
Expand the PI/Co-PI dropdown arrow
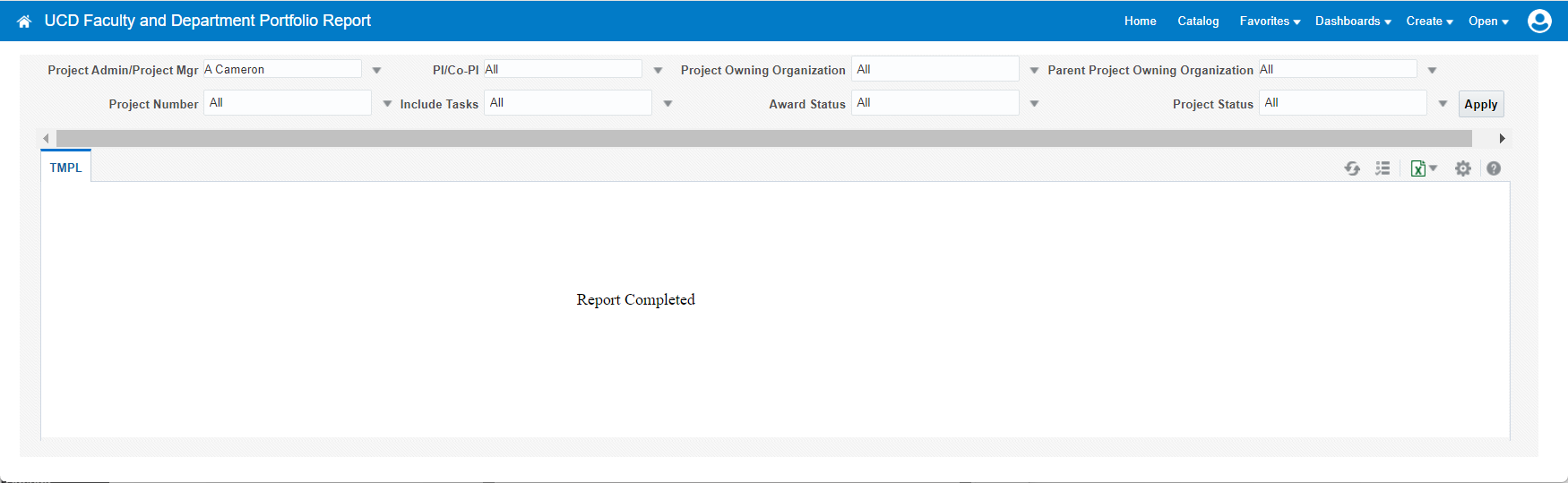[658, 70]
